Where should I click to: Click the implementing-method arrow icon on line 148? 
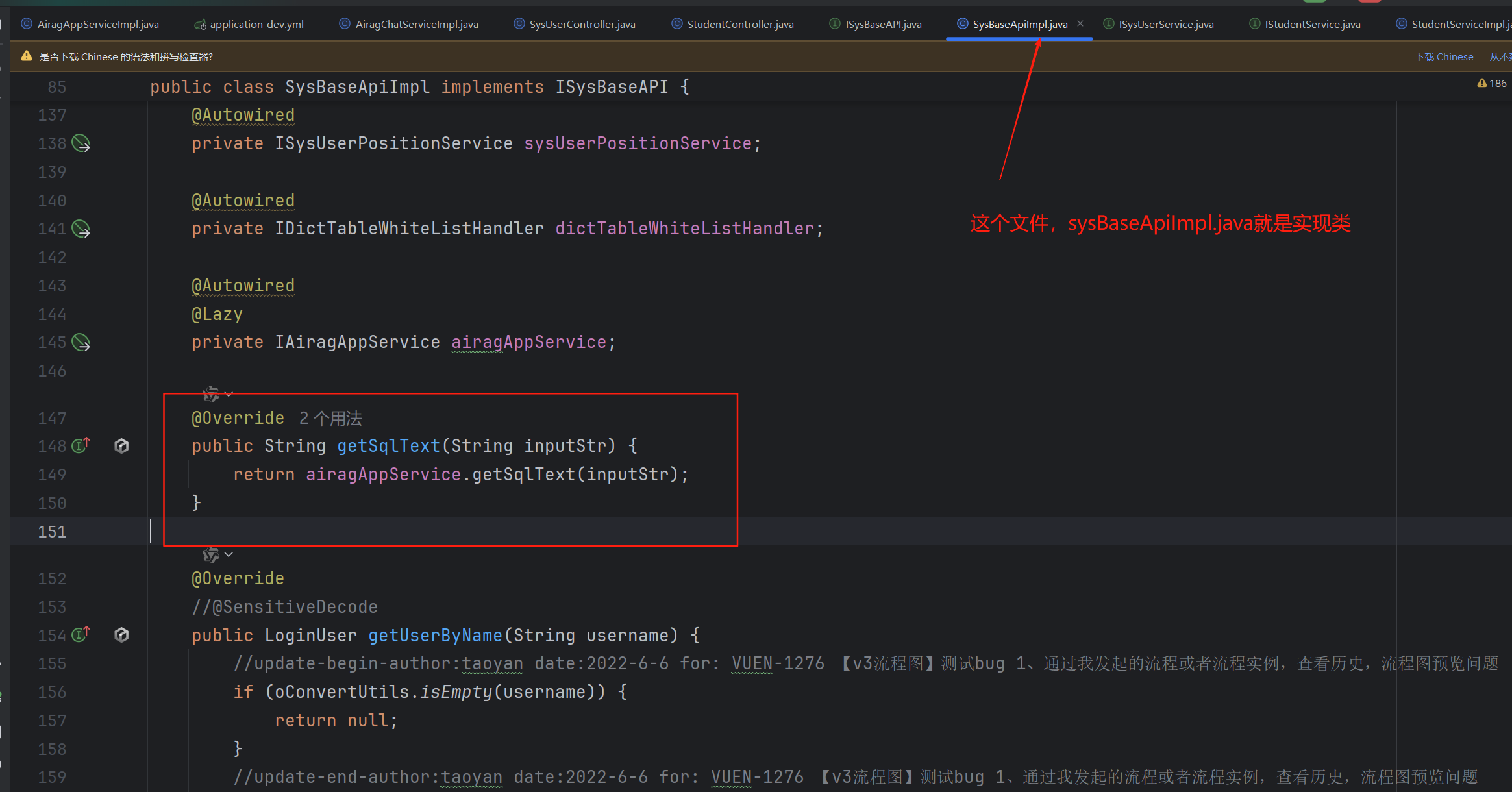[x=80, y=445]
